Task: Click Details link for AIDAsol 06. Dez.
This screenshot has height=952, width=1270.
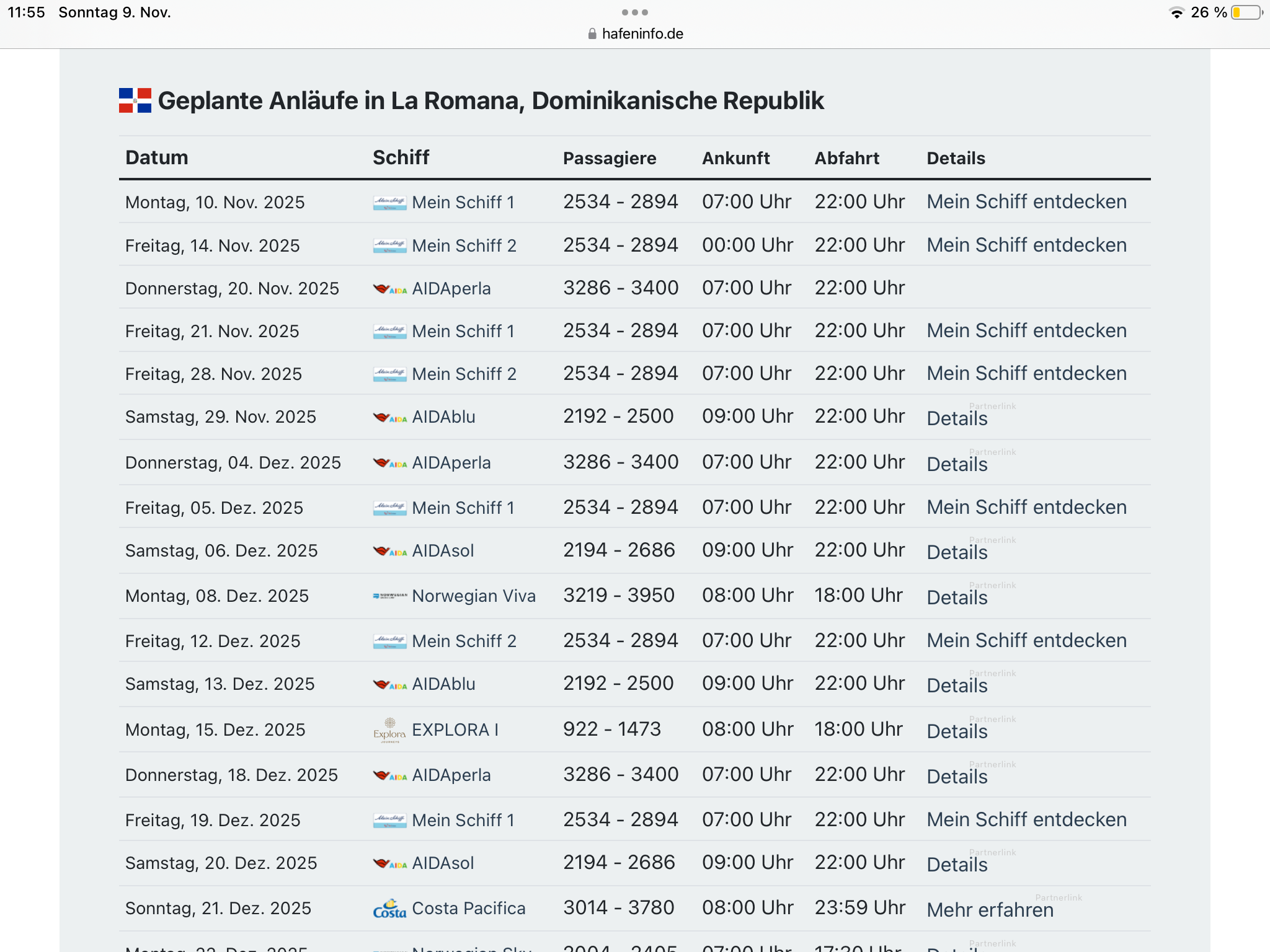Action: click(x=957, y=553)
